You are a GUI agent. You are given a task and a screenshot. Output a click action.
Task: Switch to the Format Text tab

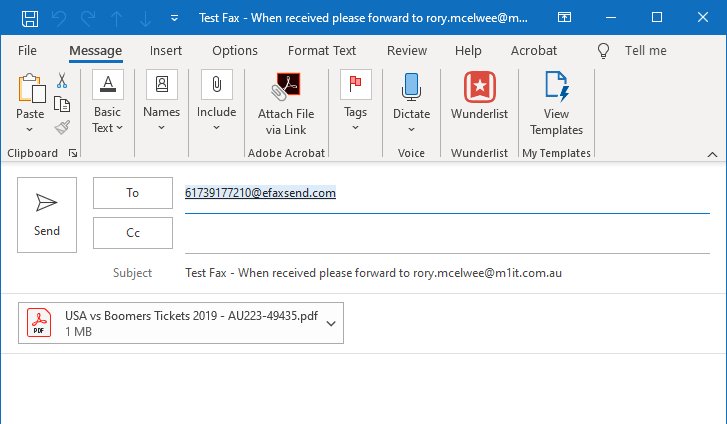click(322, 51)
